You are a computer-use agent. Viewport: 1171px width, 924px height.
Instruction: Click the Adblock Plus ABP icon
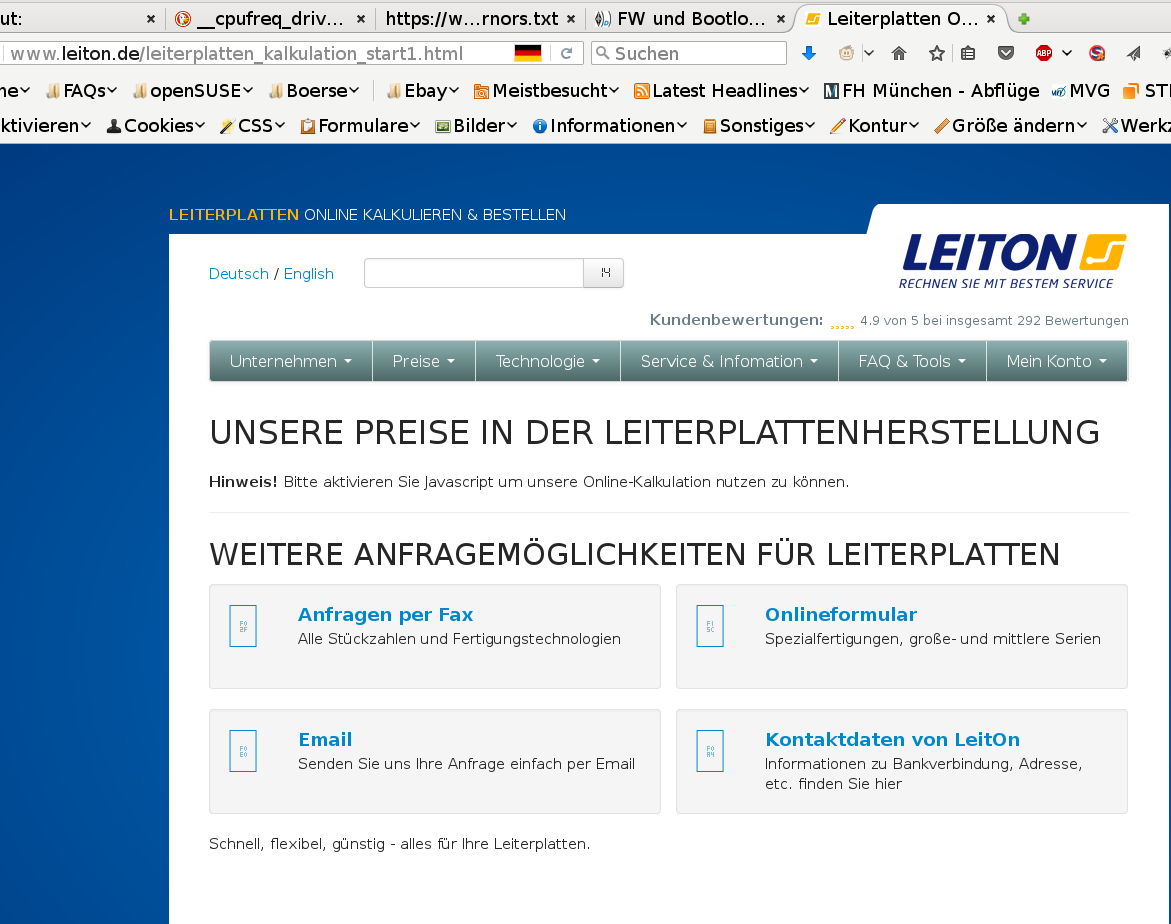point(1044,53)
